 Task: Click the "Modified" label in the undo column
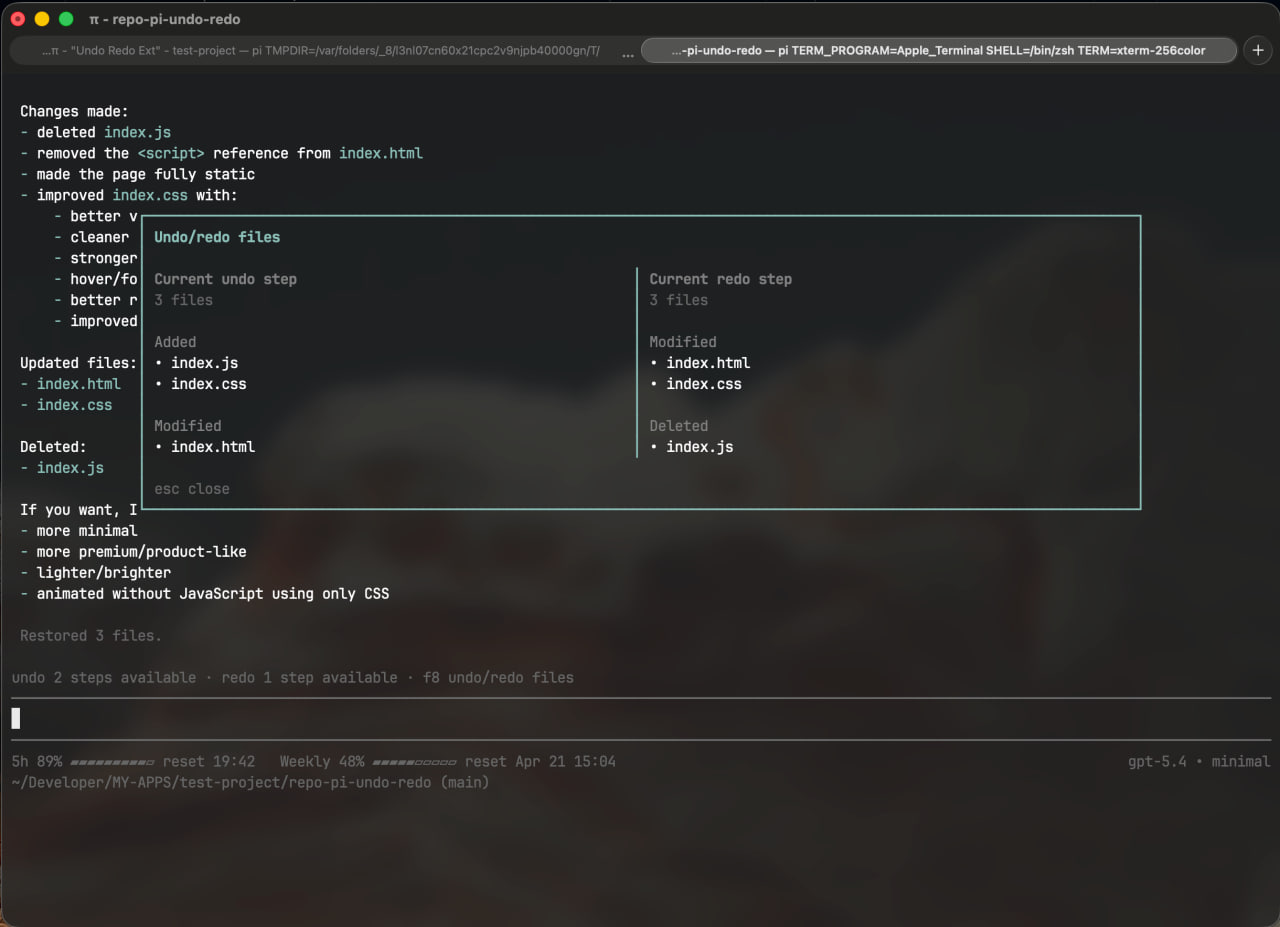pyautogui.click(x=187, y=426)
